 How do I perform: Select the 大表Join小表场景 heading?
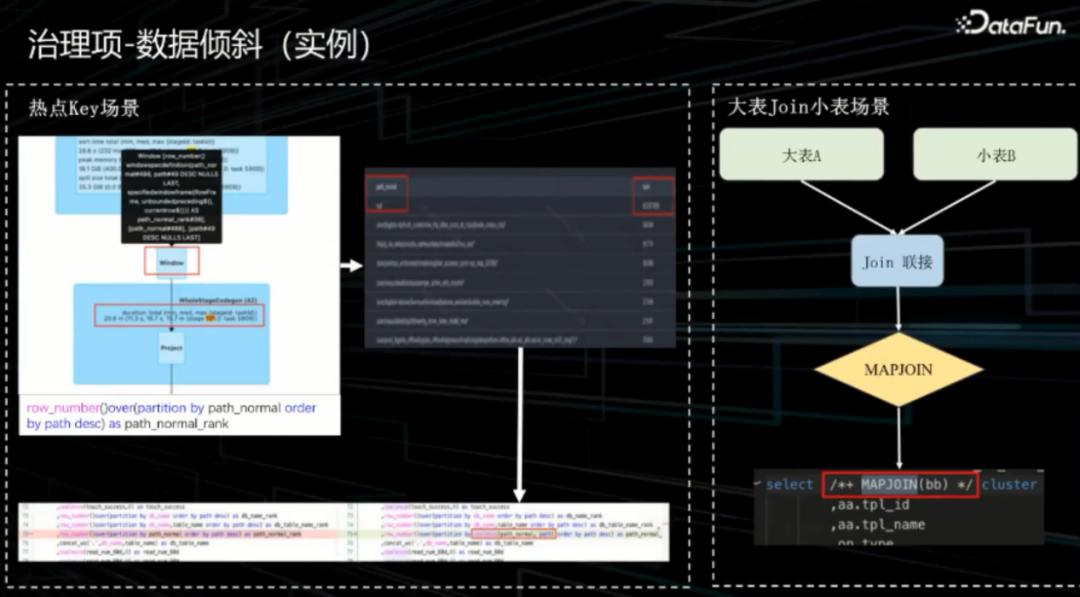[809, 107]
